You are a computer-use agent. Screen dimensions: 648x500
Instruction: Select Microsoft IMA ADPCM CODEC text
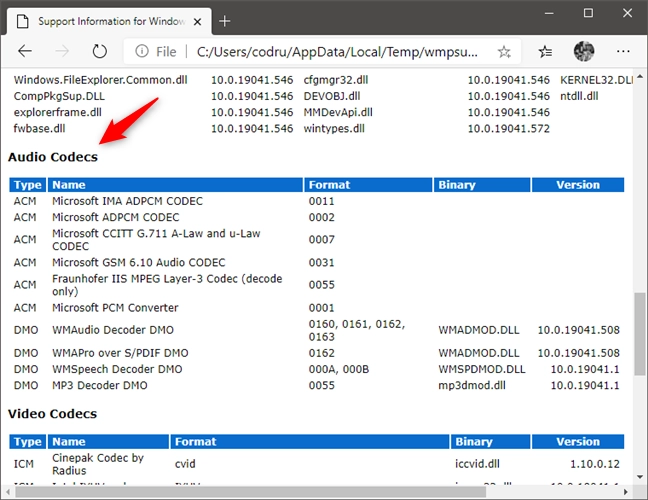[x=127, y=201]
